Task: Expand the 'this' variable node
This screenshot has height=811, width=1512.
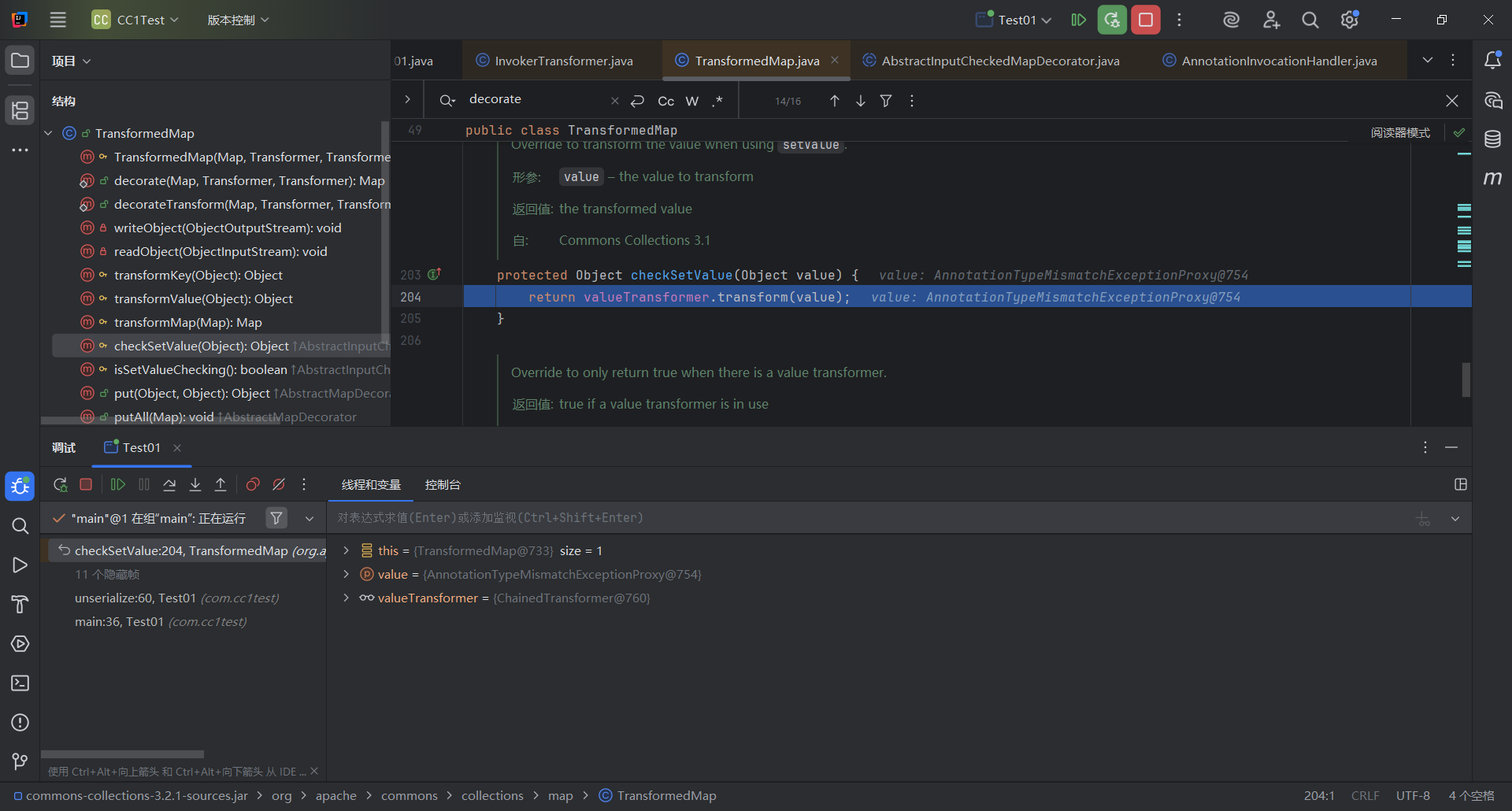Action: coord(346,550)
